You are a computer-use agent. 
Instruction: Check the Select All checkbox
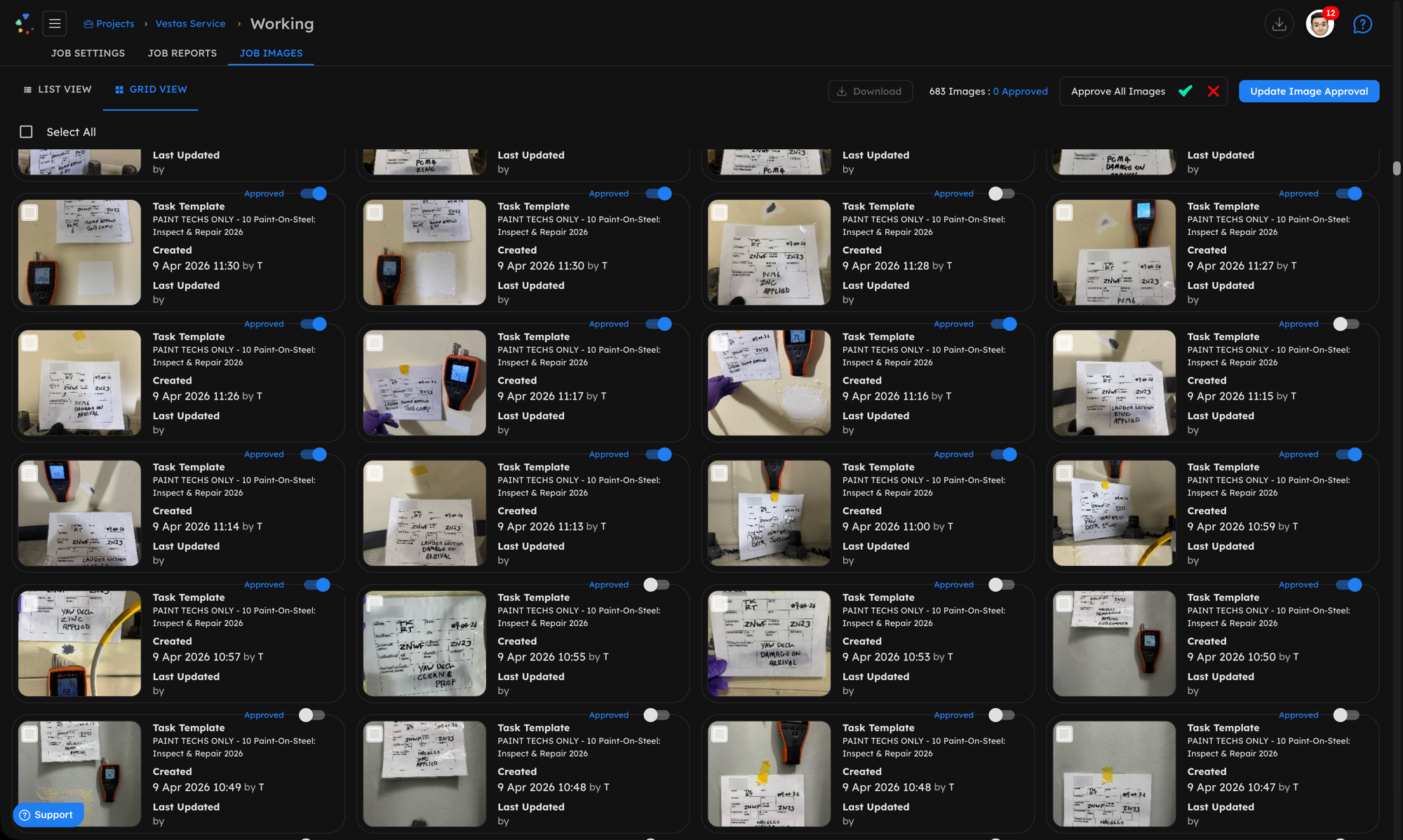tap(27, 132)
